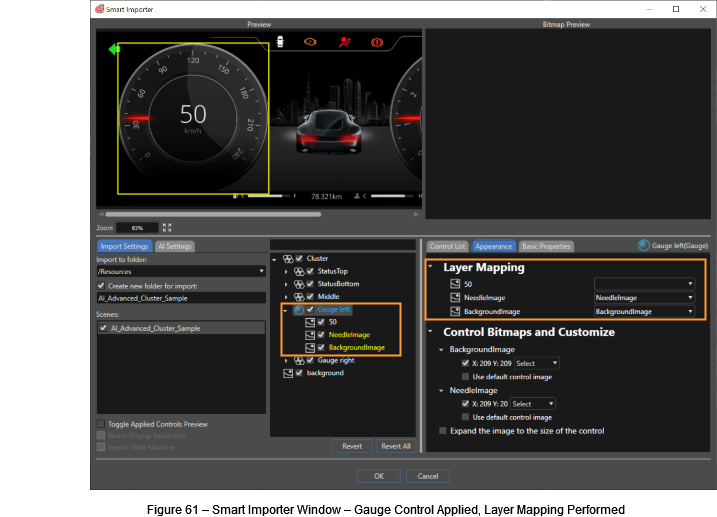Click the preview horizontal scrollbar
717x517 pixels.
[213, 214]
